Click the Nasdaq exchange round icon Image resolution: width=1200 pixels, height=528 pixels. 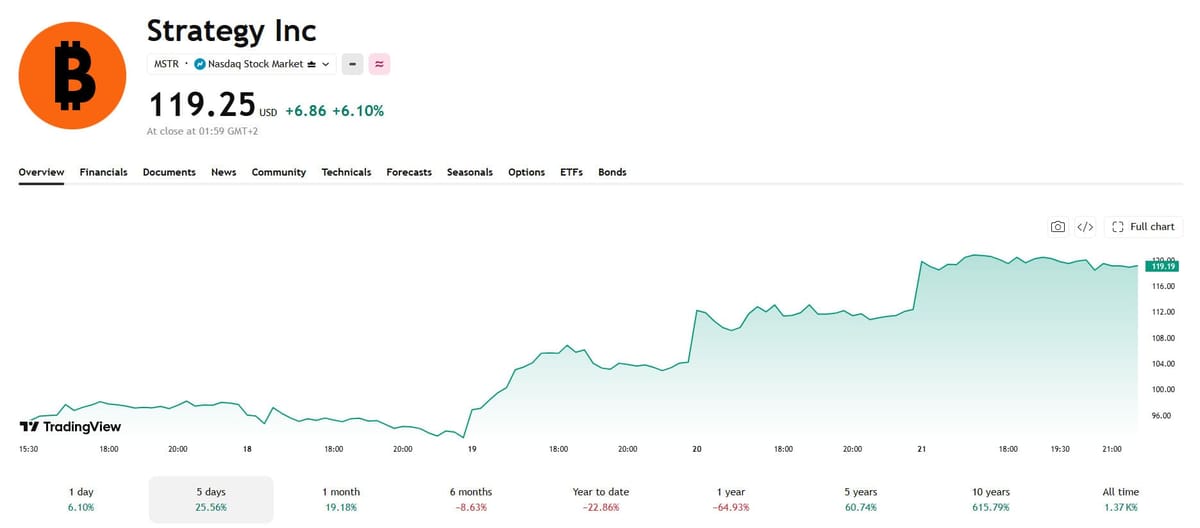199,64
